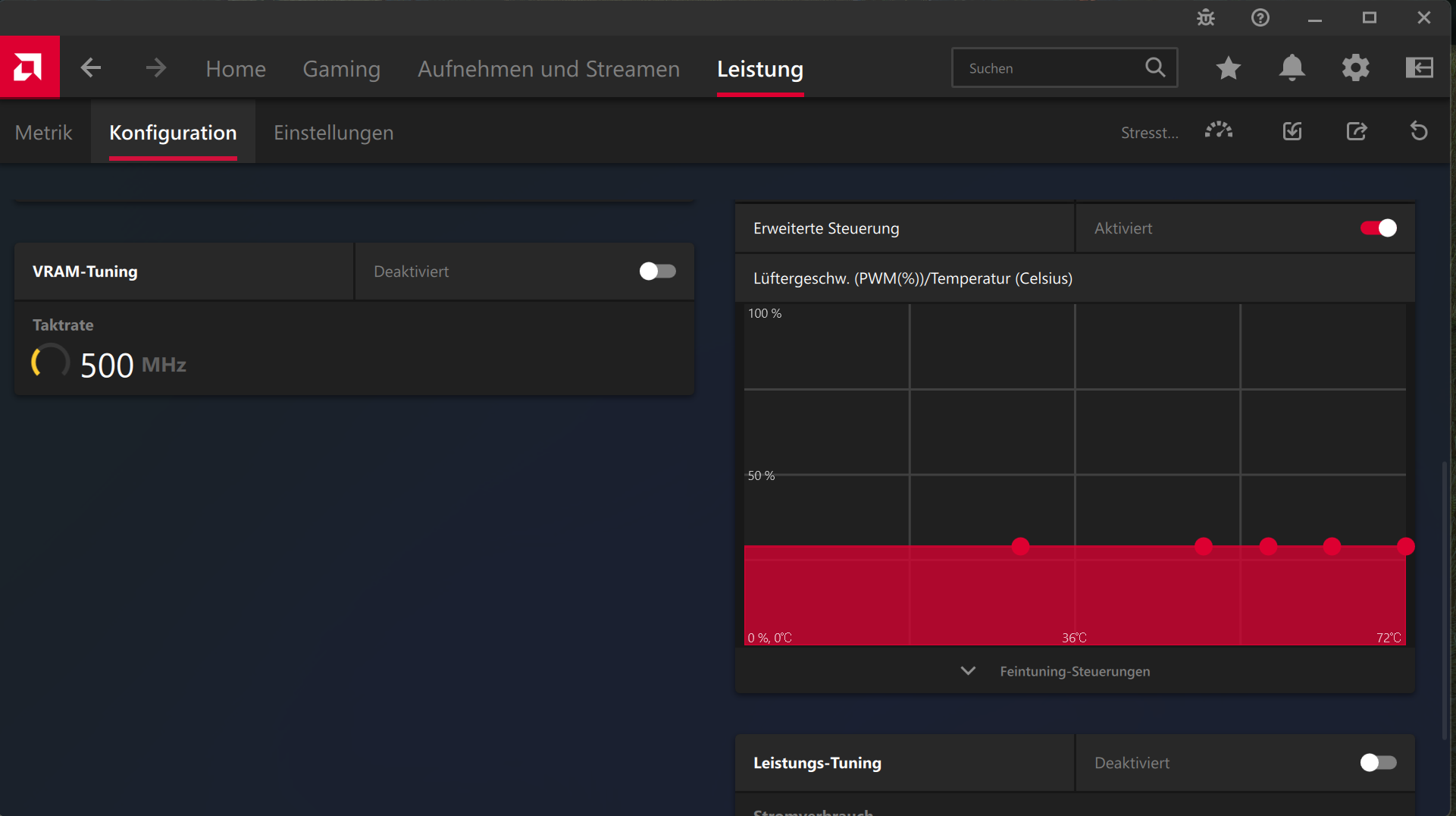Click the 72°C axis label
This screenshot has height=816, width=1456.
1389,638
